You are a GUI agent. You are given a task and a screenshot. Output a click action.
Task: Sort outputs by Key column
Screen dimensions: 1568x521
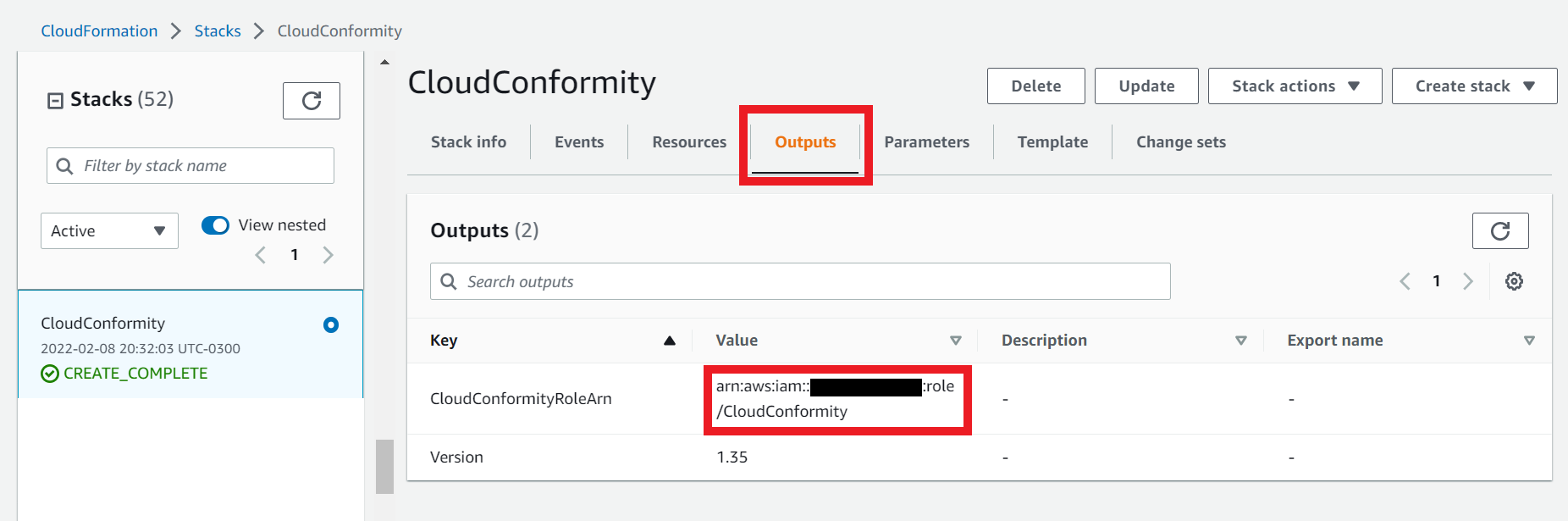pyautogui.click(x=670, y=341)
